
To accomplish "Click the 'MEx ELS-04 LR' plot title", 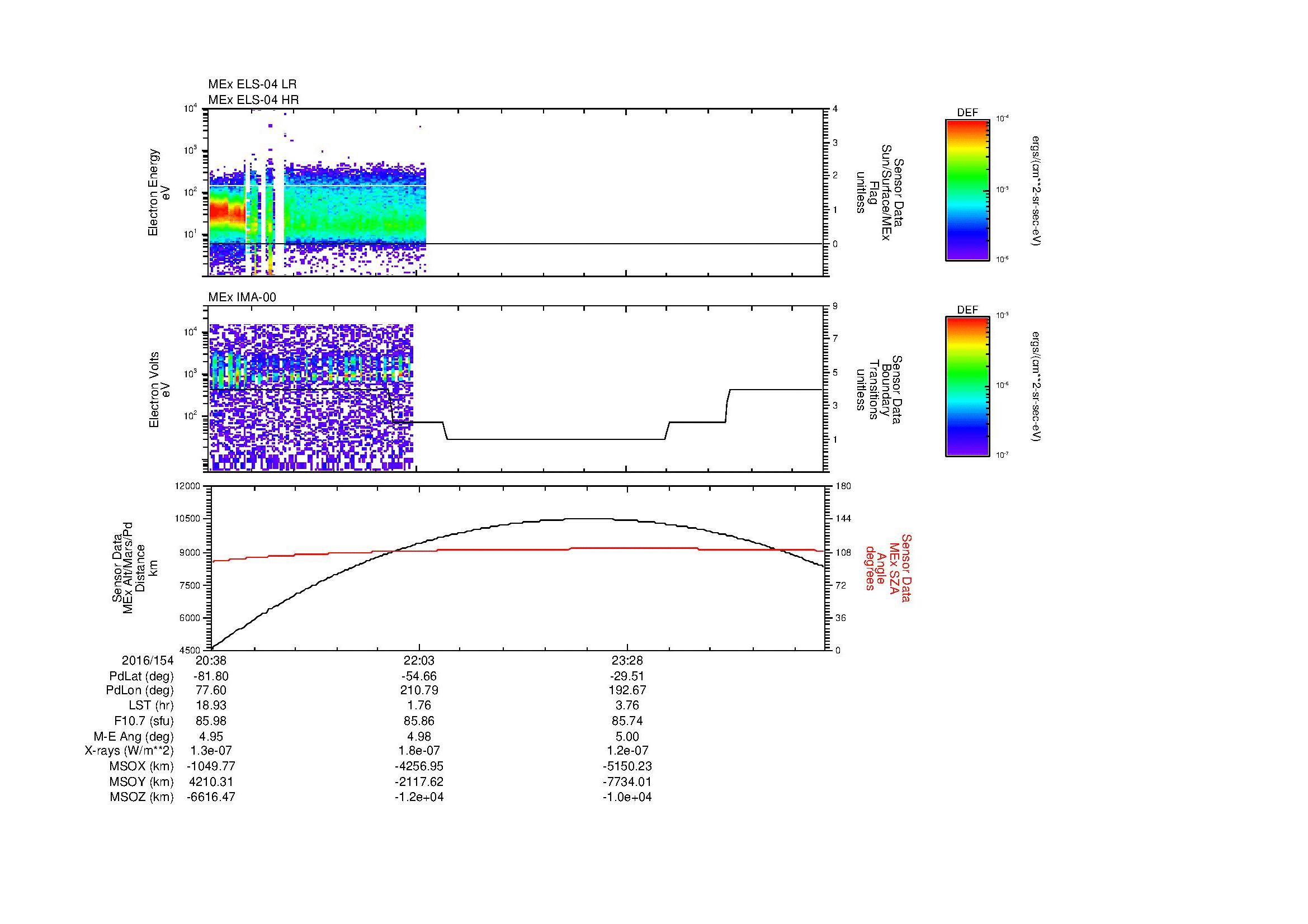I will click(252, 84).
